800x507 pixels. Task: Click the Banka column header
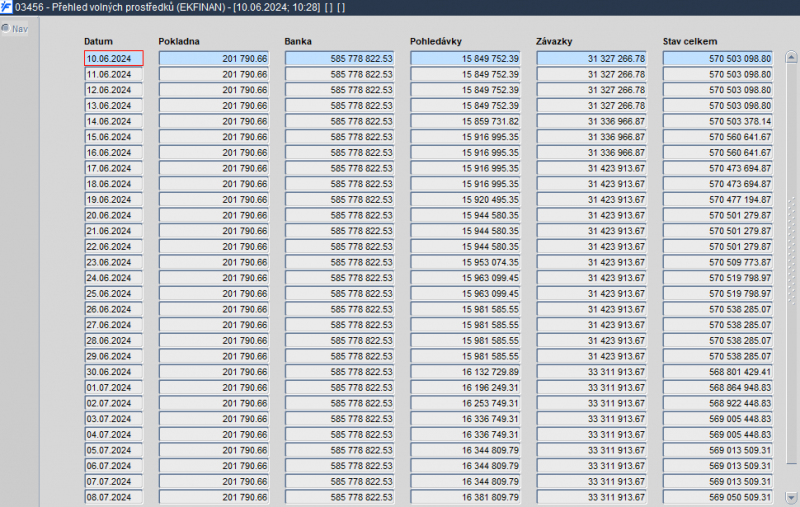coord(298,41)
